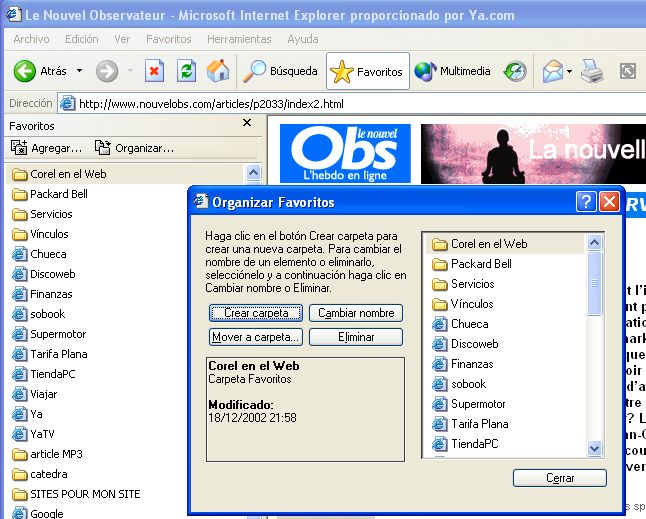Click the History clock icon
This screenshot has width=646, height=519.
[515, 71]
